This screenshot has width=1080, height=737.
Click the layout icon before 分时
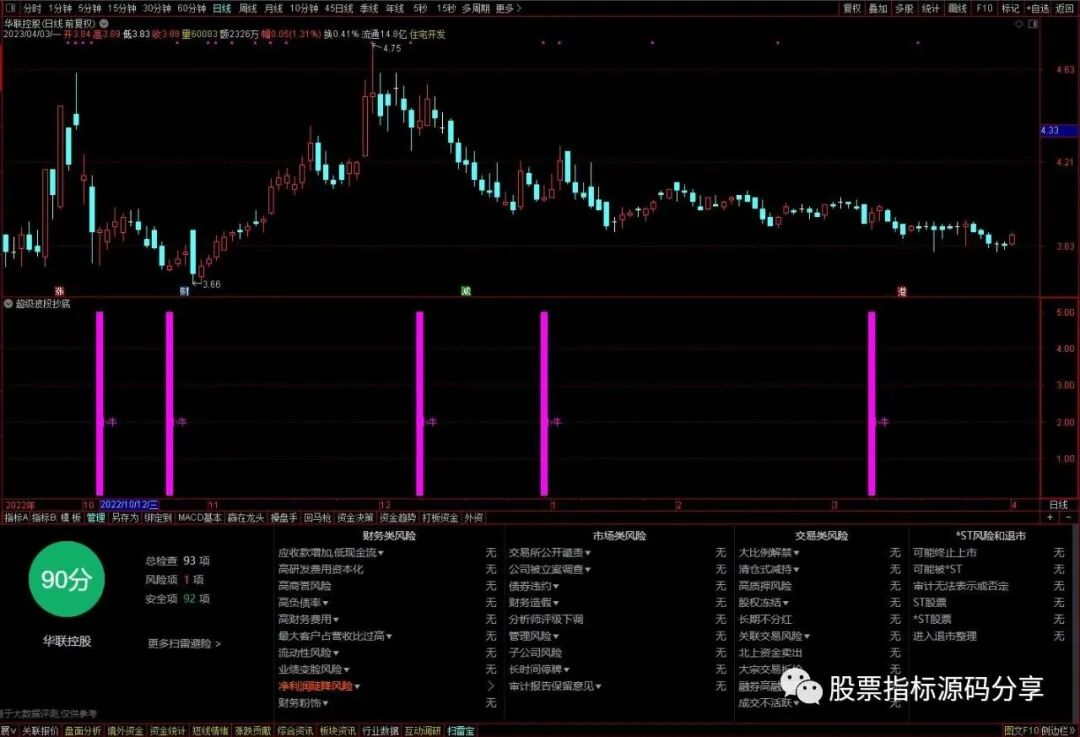pos(10,8)
